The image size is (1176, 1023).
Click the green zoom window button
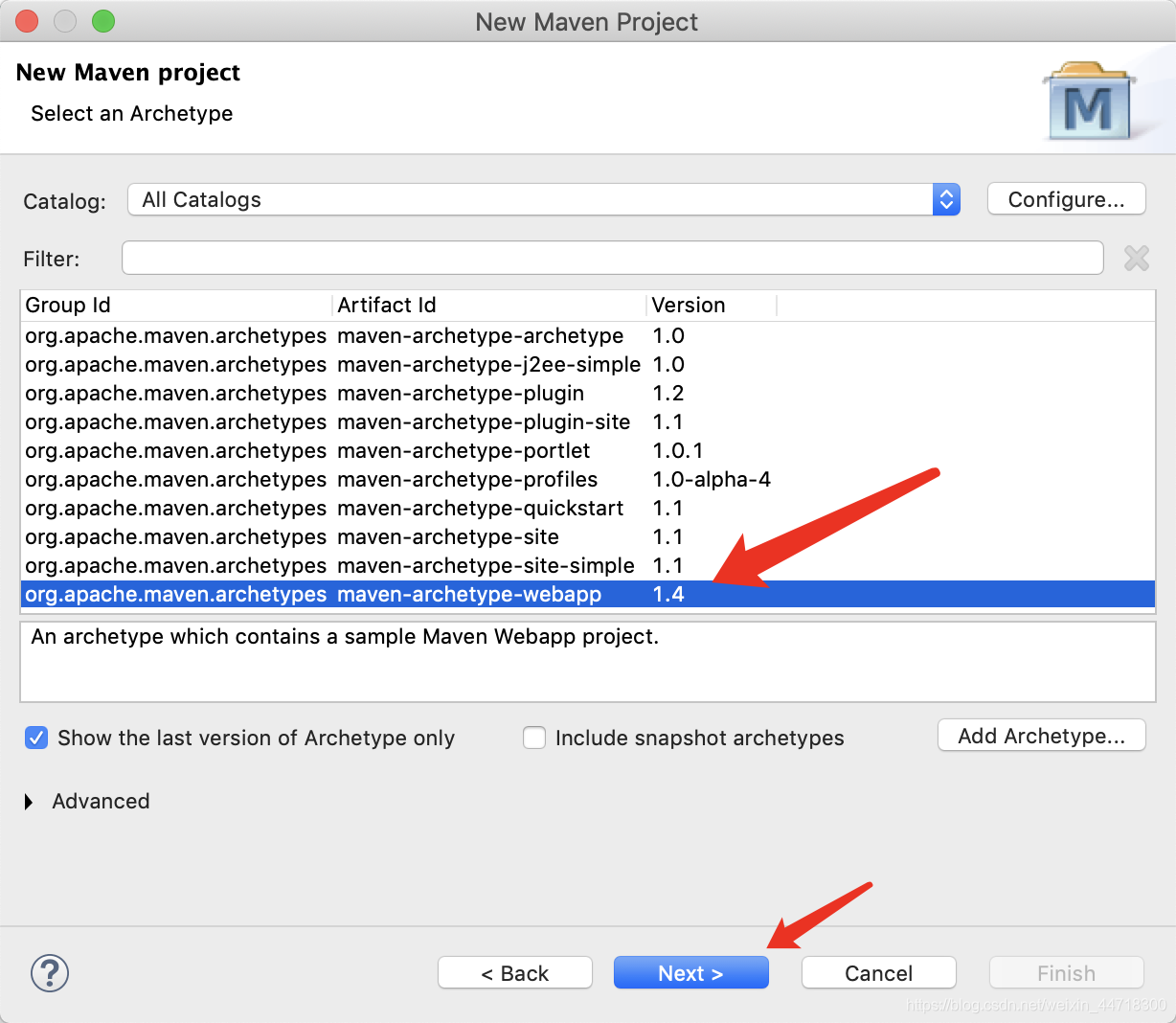(x=103, y=21)
